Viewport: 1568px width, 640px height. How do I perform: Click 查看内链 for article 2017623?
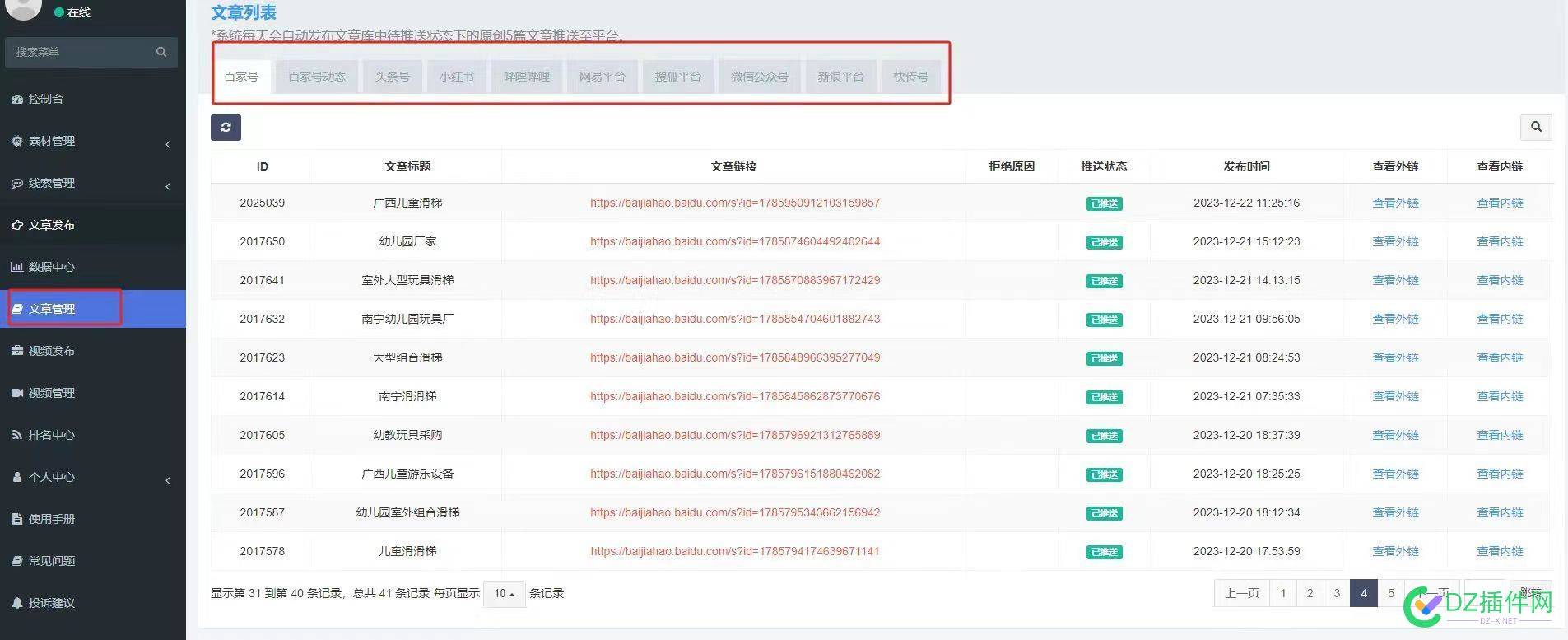[1500, 357]
